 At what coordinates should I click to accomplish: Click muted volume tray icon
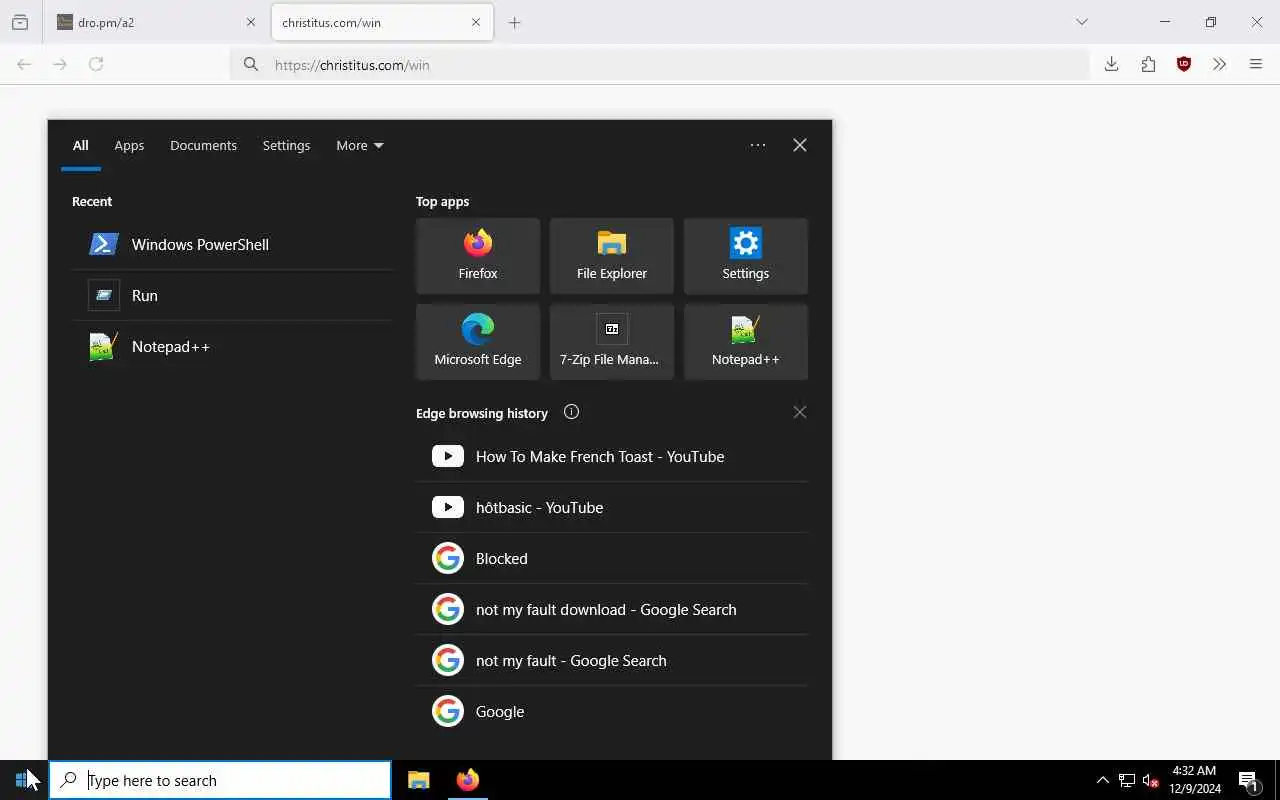(x=1150, y=780)
